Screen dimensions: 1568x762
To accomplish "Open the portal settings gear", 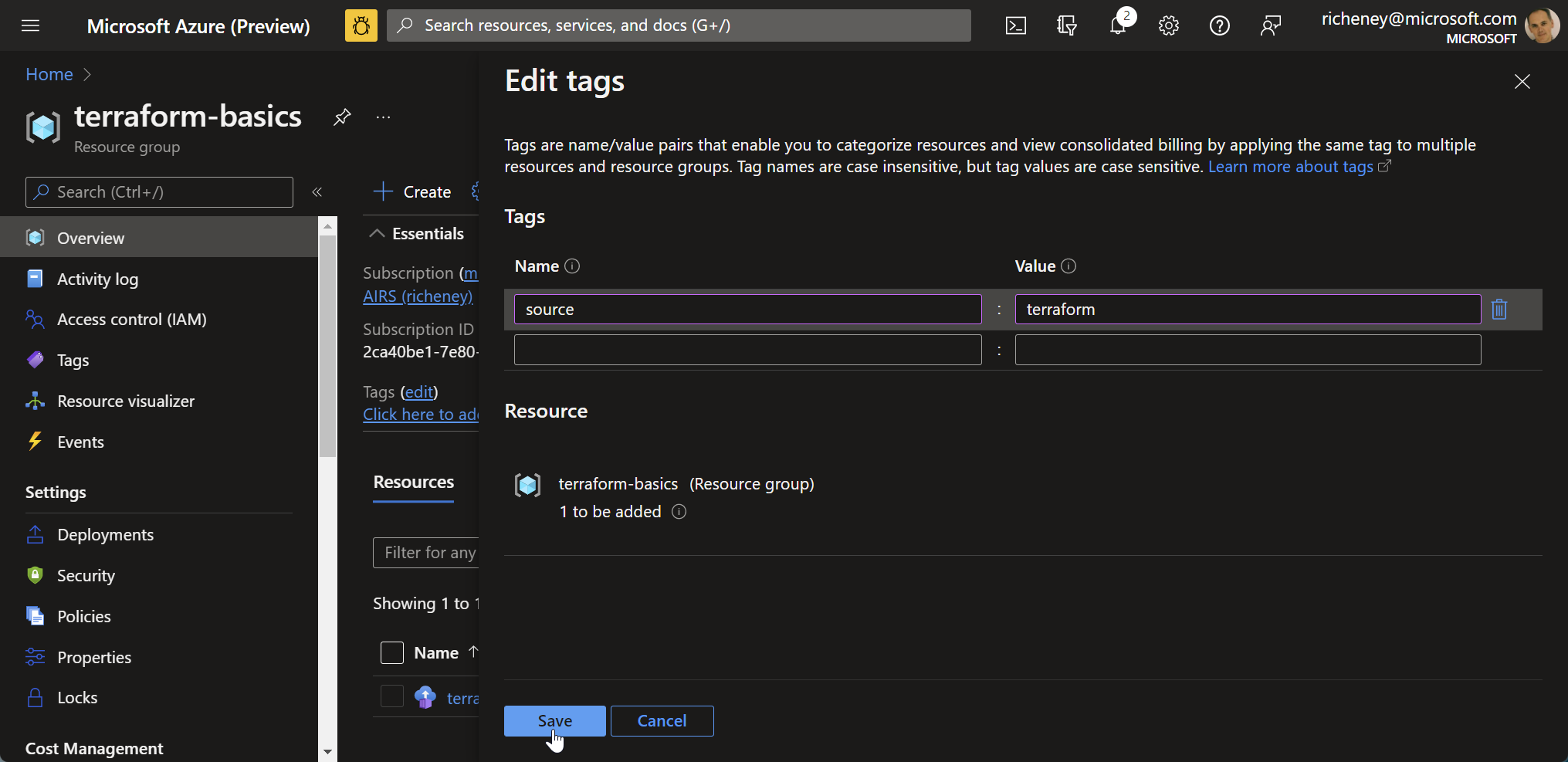I will 1168,26.
